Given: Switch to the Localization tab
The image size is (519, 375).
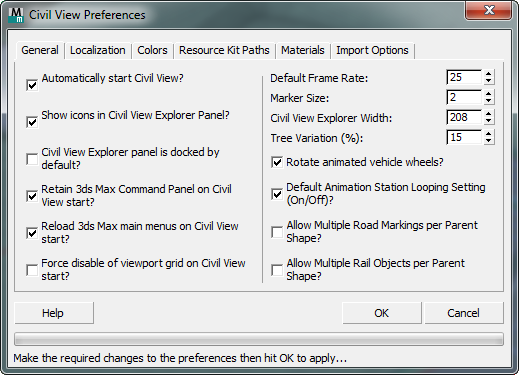Looking at the screenshot, I should (98, 50).
